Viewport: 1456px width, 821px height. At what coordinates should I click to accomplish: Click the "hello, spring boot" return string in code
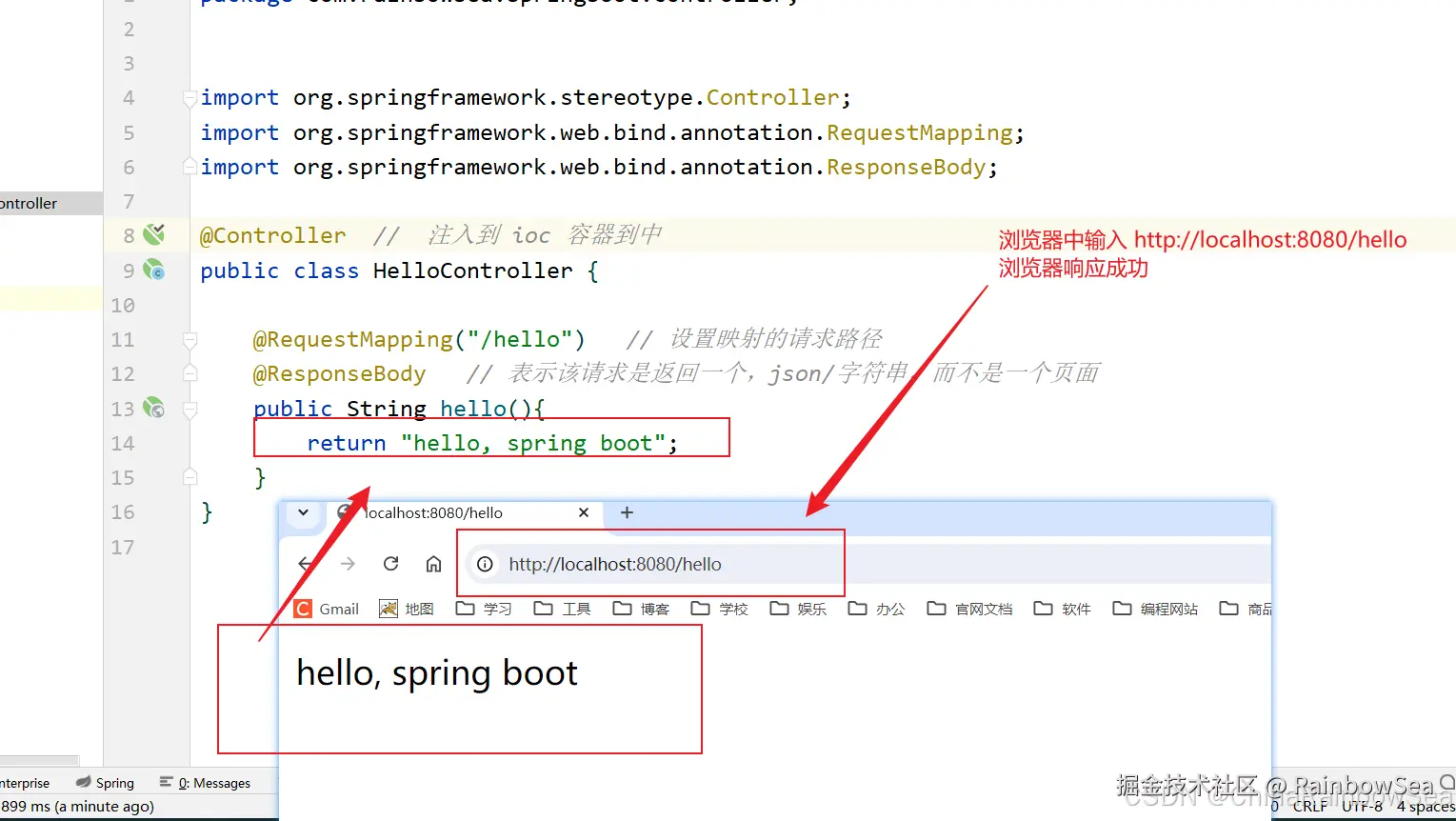point(532,443)
